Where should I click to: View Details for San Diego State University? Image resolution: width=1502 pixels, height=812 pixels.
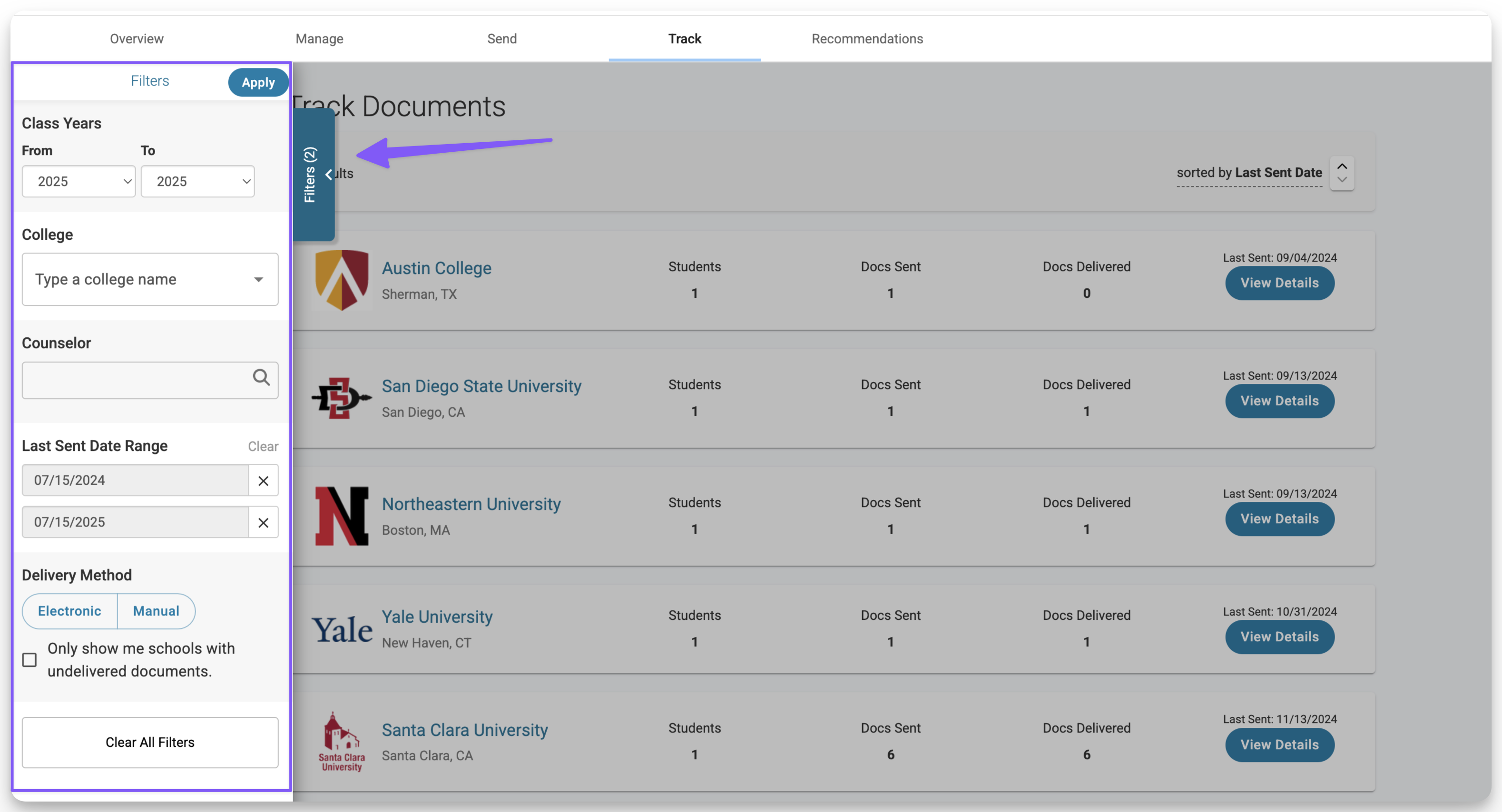point(1279,401)
